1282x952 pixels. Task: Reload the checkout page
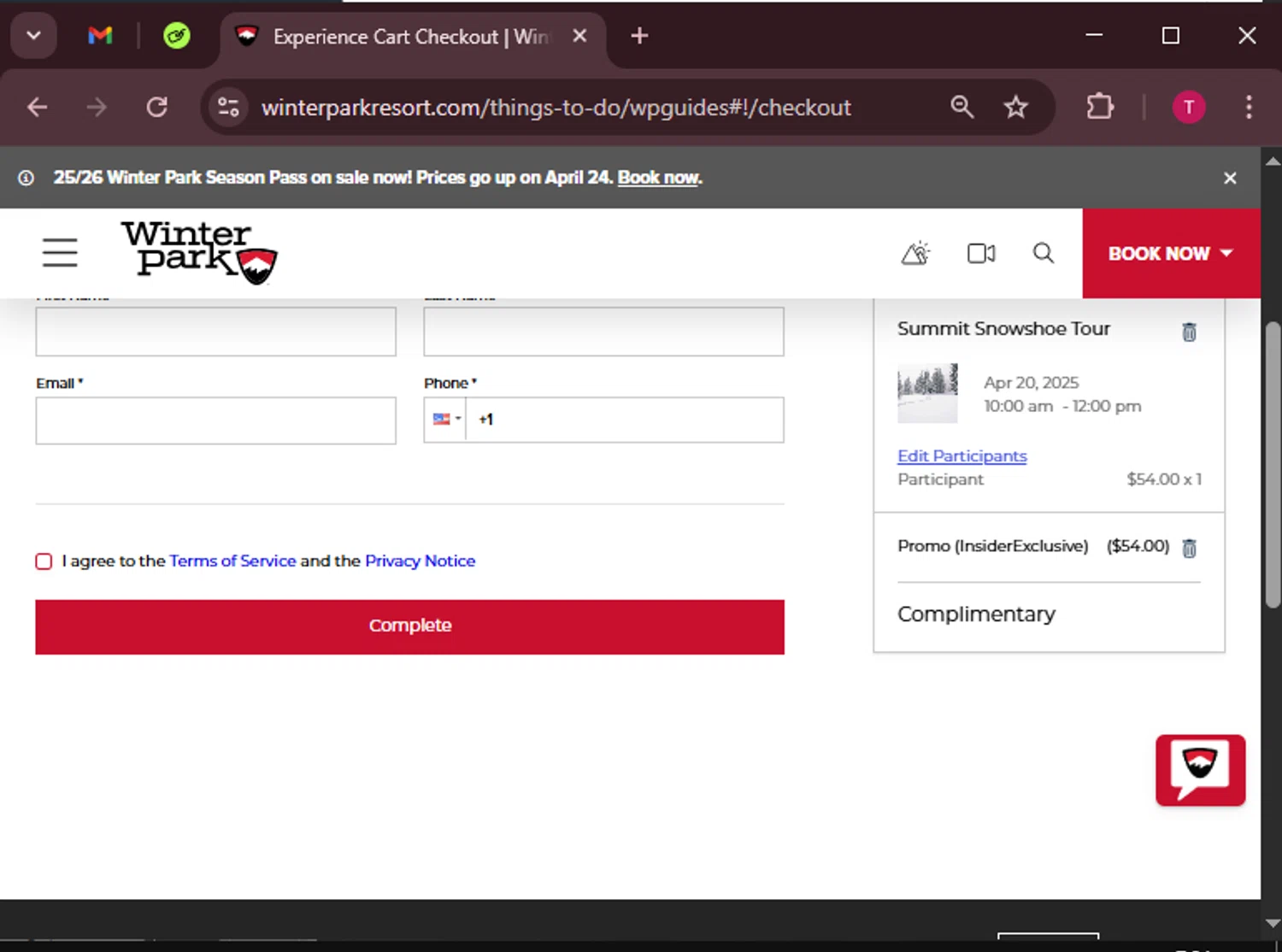click(x=156, y=107)
